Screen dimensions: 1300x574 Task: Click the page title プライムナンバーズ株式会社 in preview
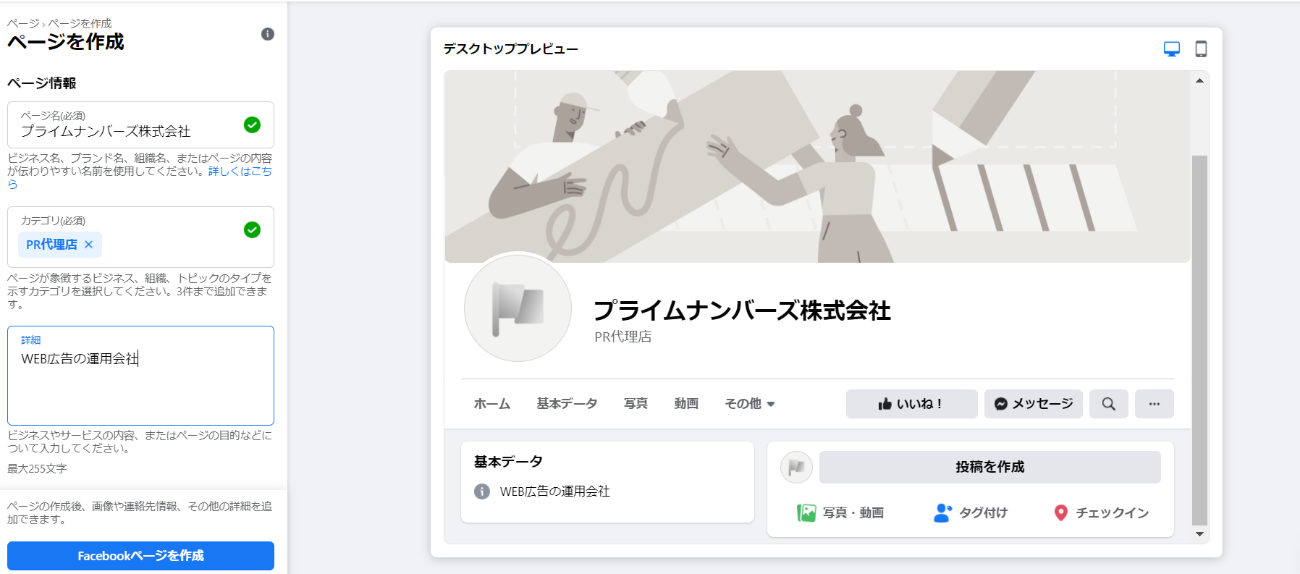[742, 310]
